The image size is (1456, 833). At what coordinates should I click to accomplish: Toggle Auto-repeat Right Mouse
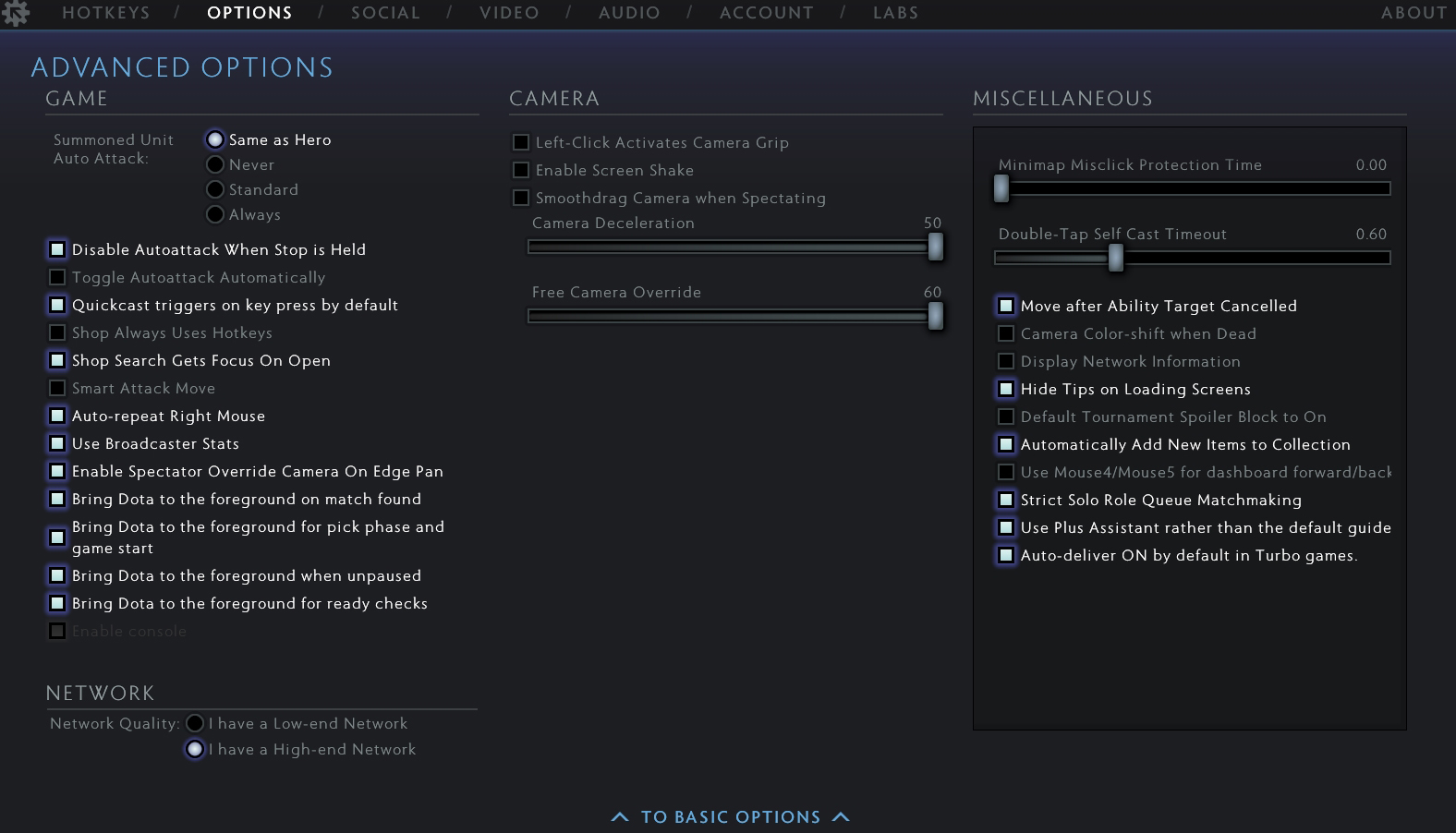click(x=57, y=416)
